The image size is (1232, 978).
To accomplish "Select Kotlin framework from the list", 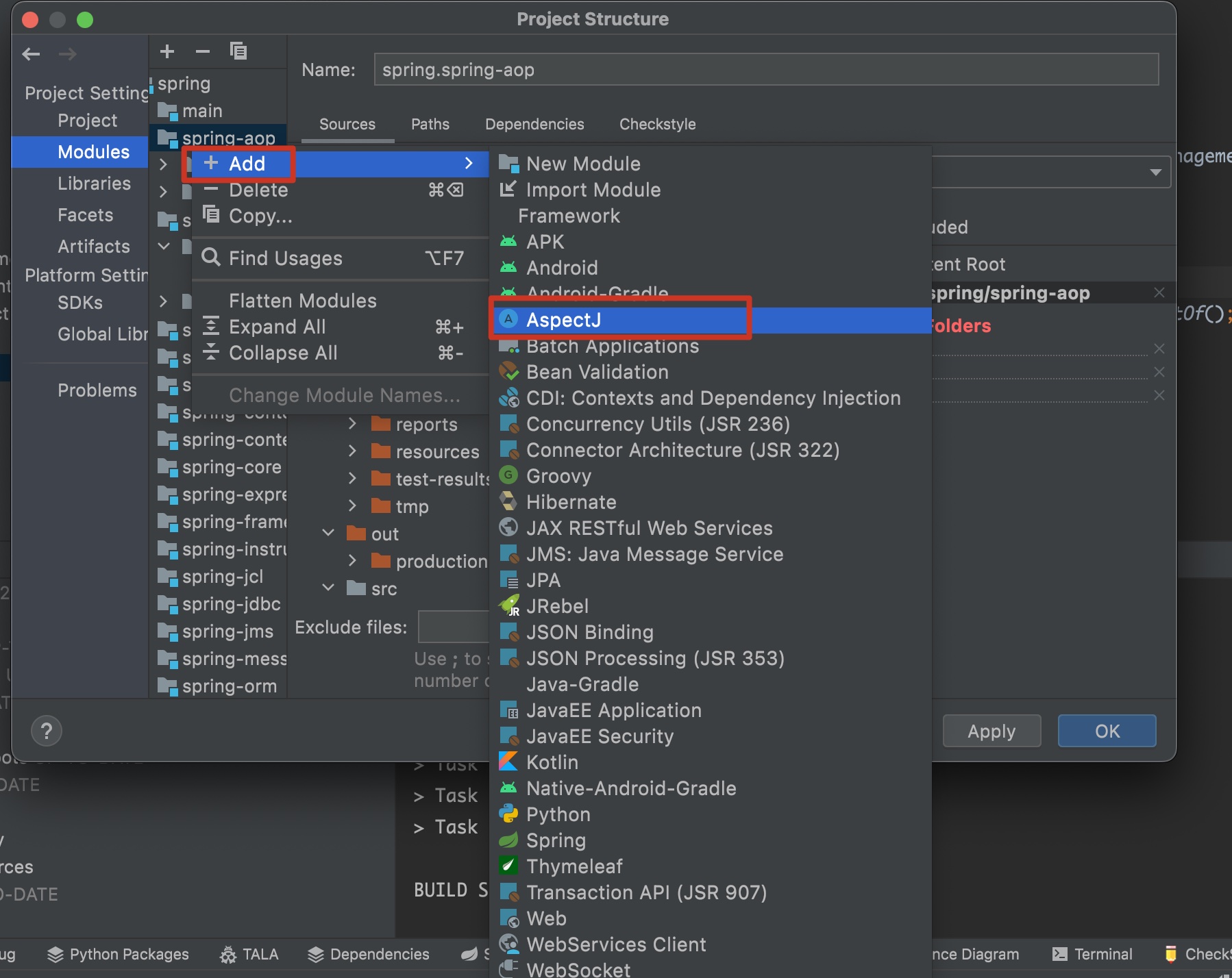I will point(552,762).
